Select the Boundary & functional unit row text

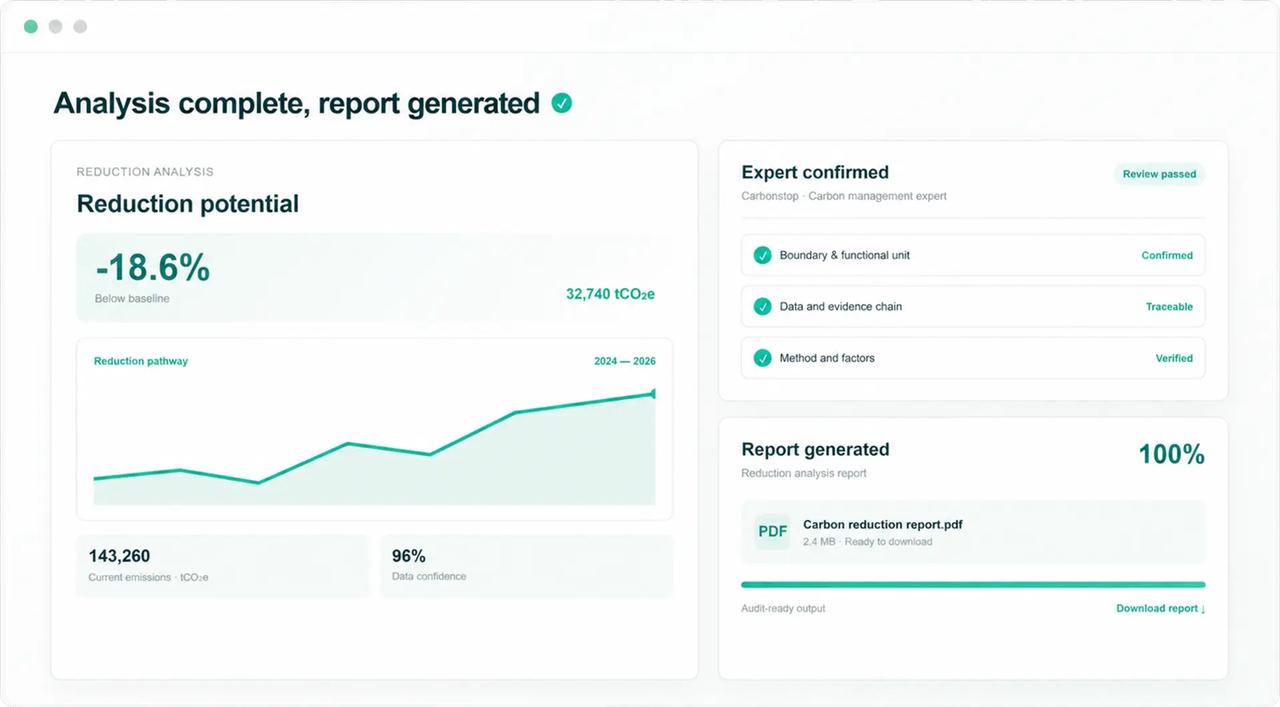[x=845, y=255]
